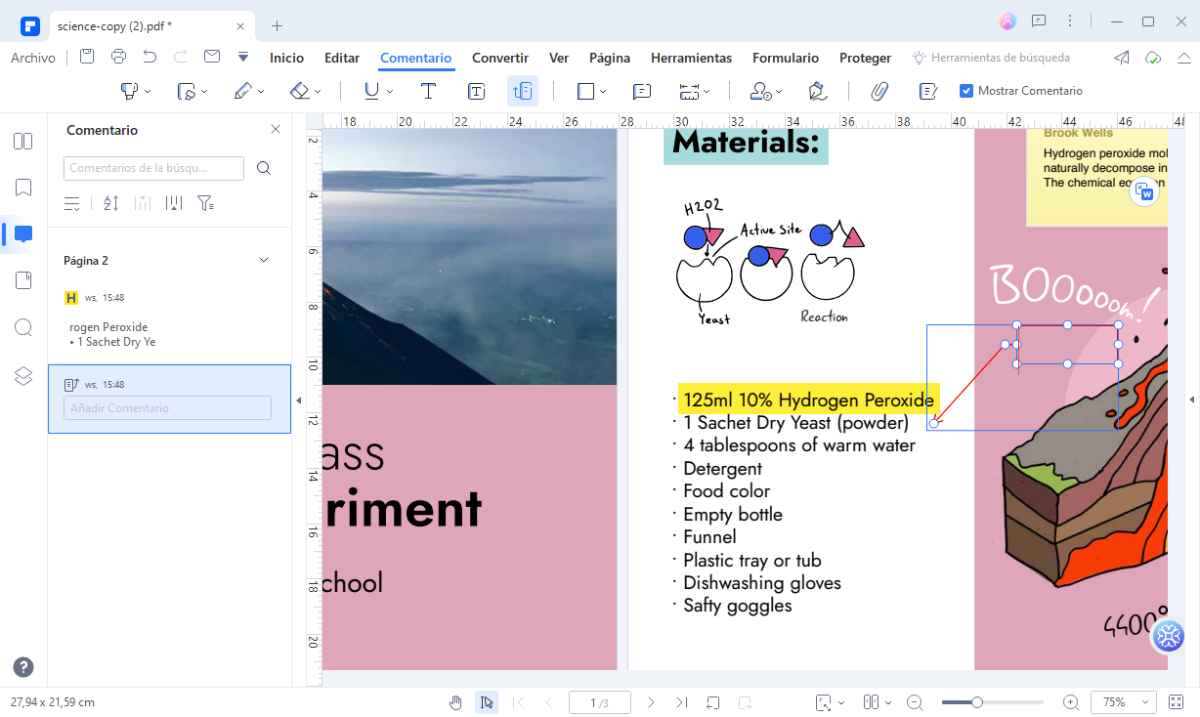Uncheck the Mostrar Comentario checkbox
1200x717 pixels.
pos(966,90)
